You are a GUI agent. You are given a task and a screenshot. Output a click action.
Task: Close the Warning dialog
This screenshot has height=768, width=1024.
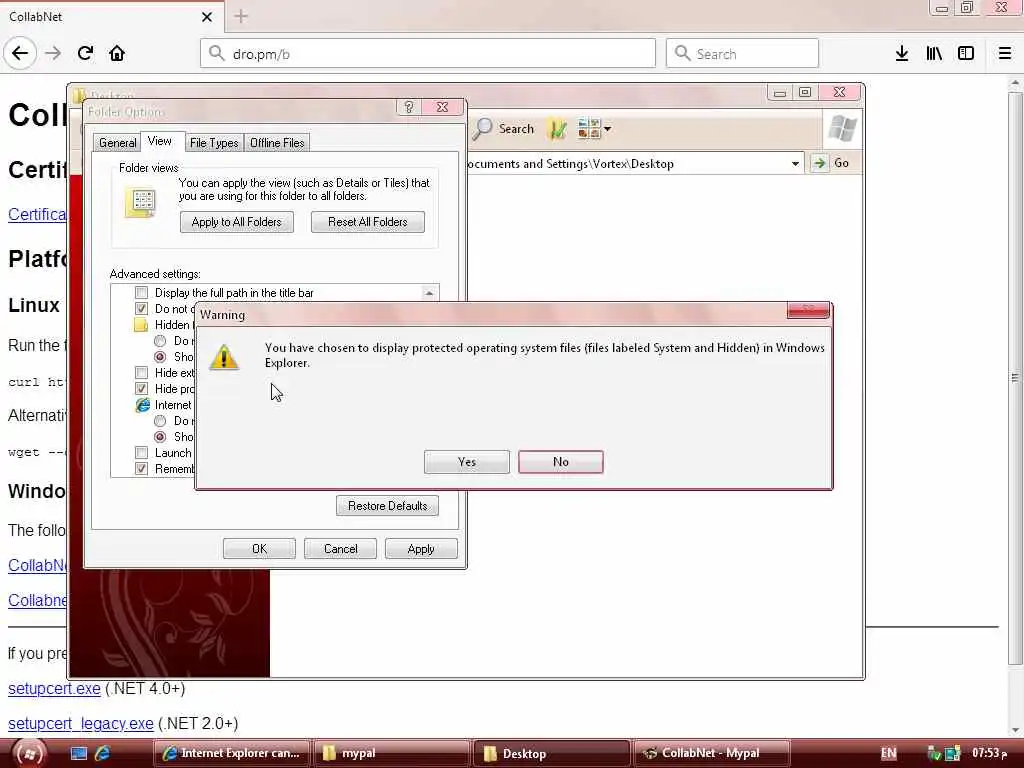[x=808, y=310]
